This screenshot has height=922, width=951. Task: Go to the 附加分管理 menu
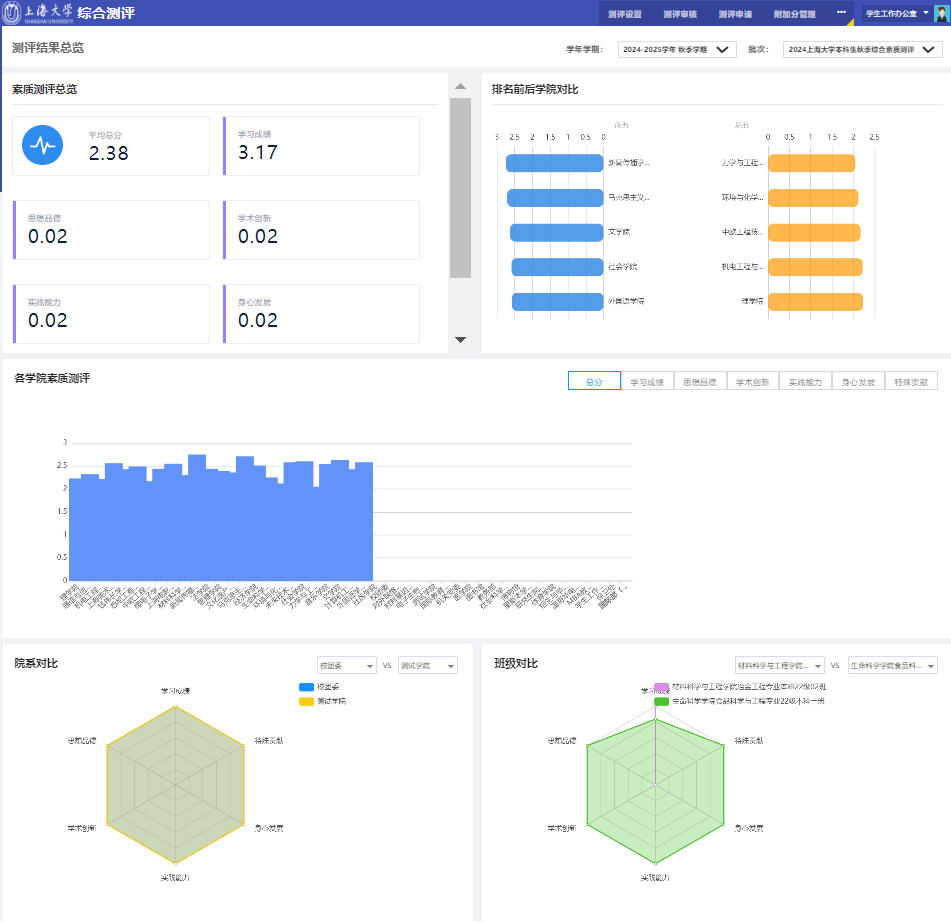click(x=795, y=14)
